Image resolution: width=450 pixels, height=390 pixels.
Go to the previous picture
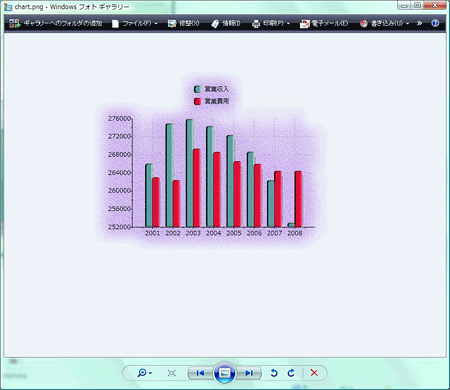(200, 373)
